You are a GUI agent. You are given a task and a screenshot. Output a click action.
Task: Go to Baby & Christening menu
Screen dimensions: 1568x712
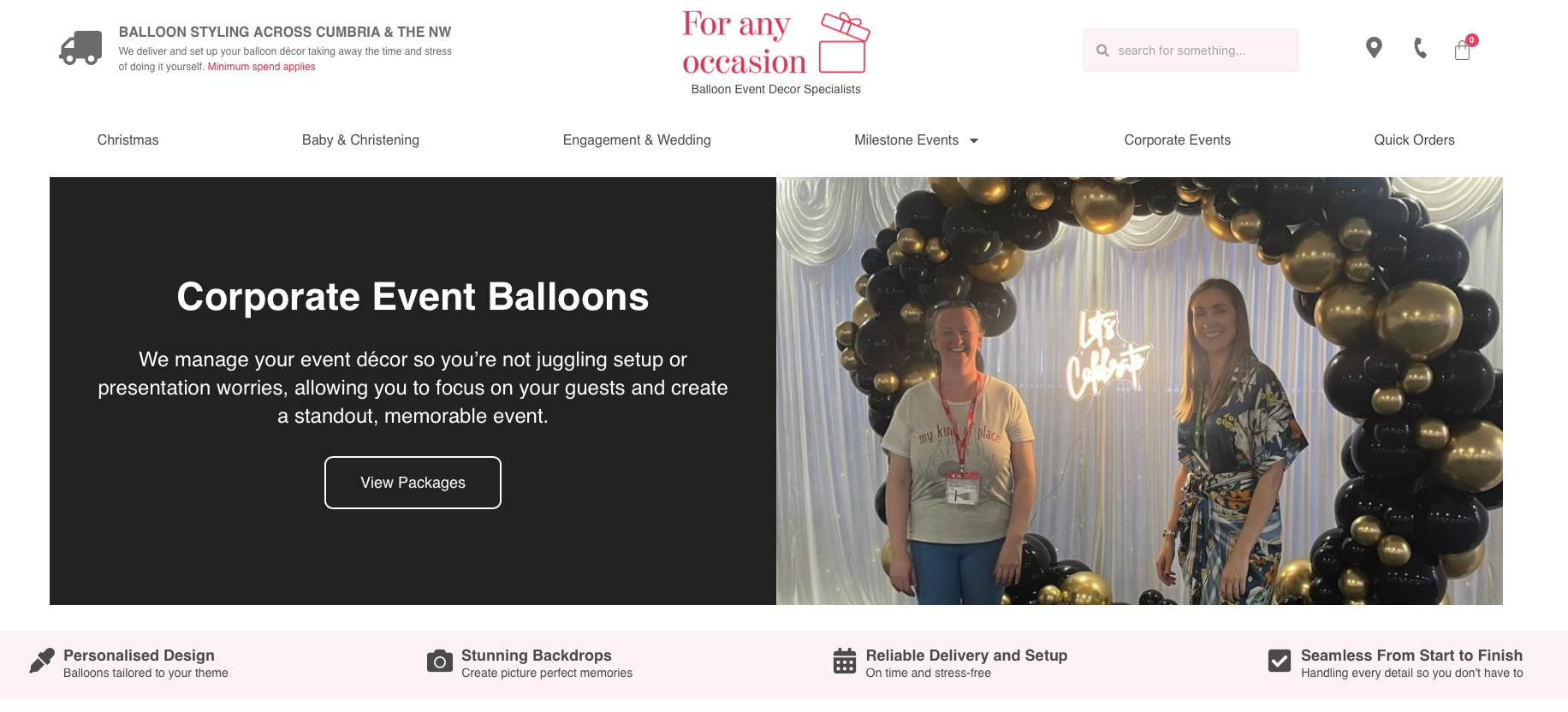(360, 140)
